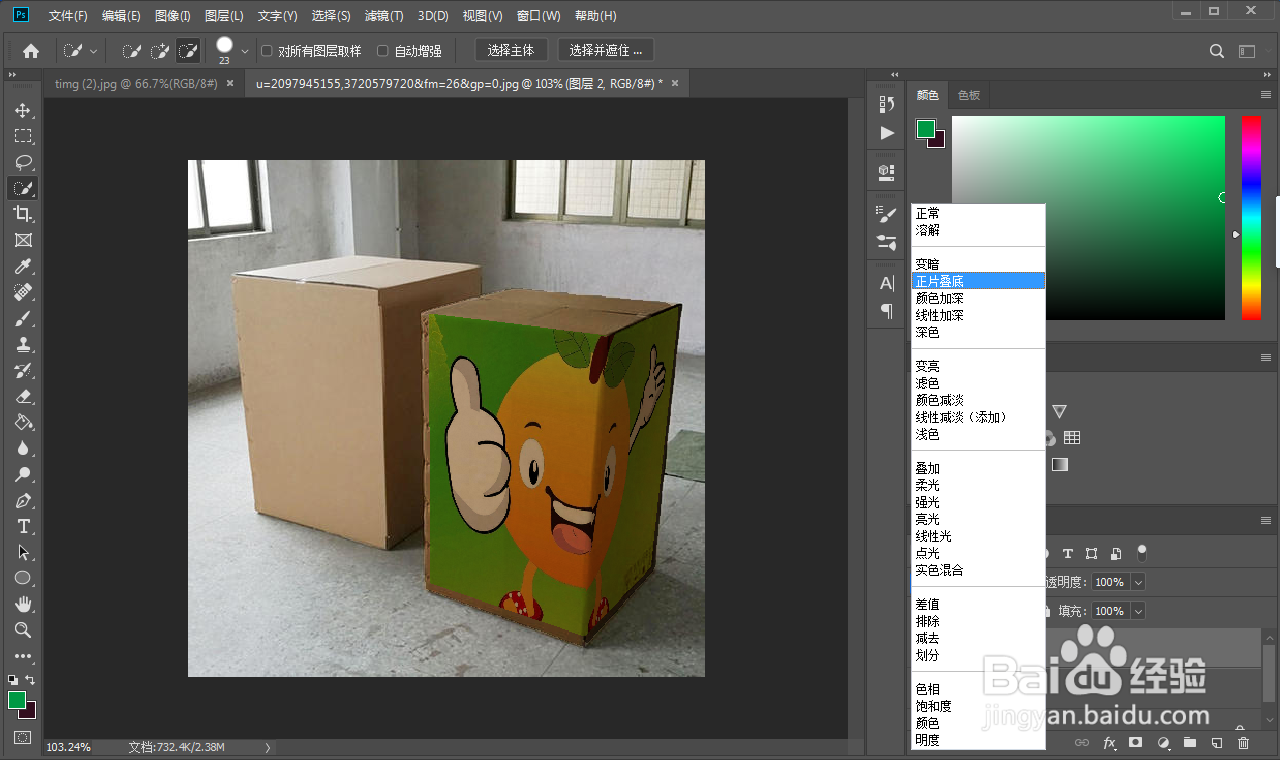Select the Hand tool

23,604
